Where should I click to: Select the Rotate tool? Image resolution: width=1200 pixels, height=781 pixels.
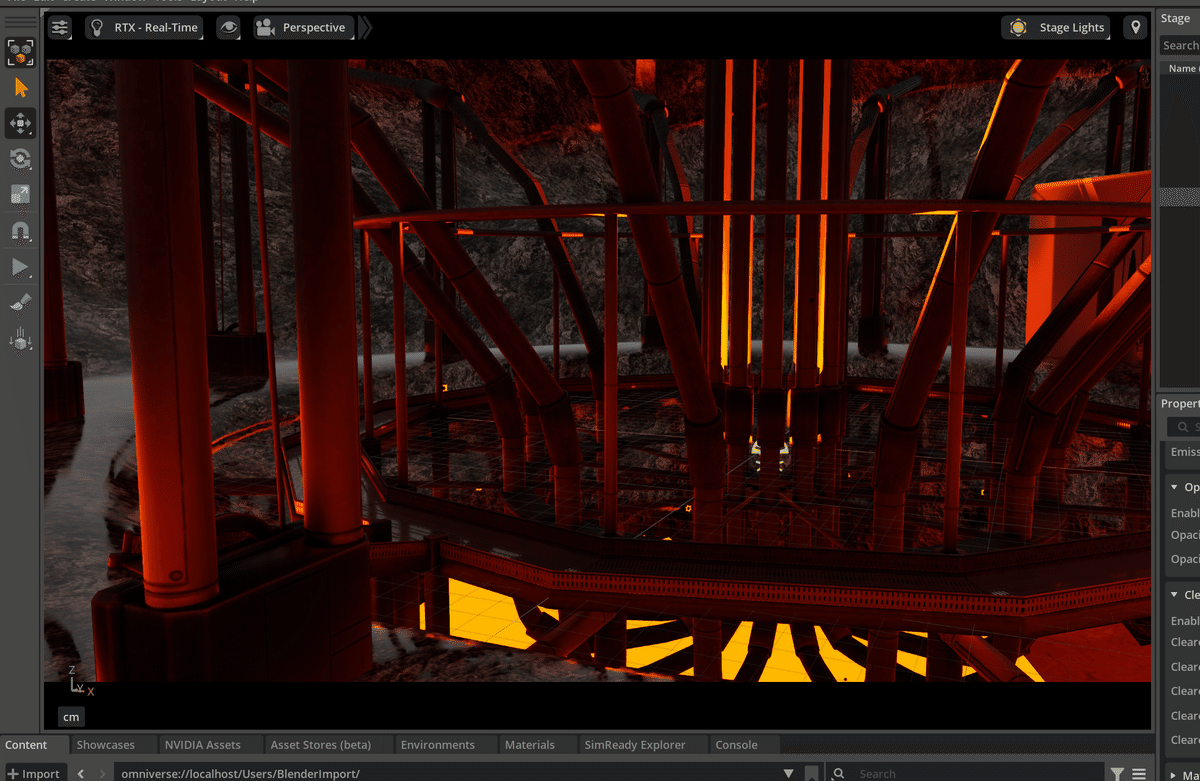coord(20,159)
